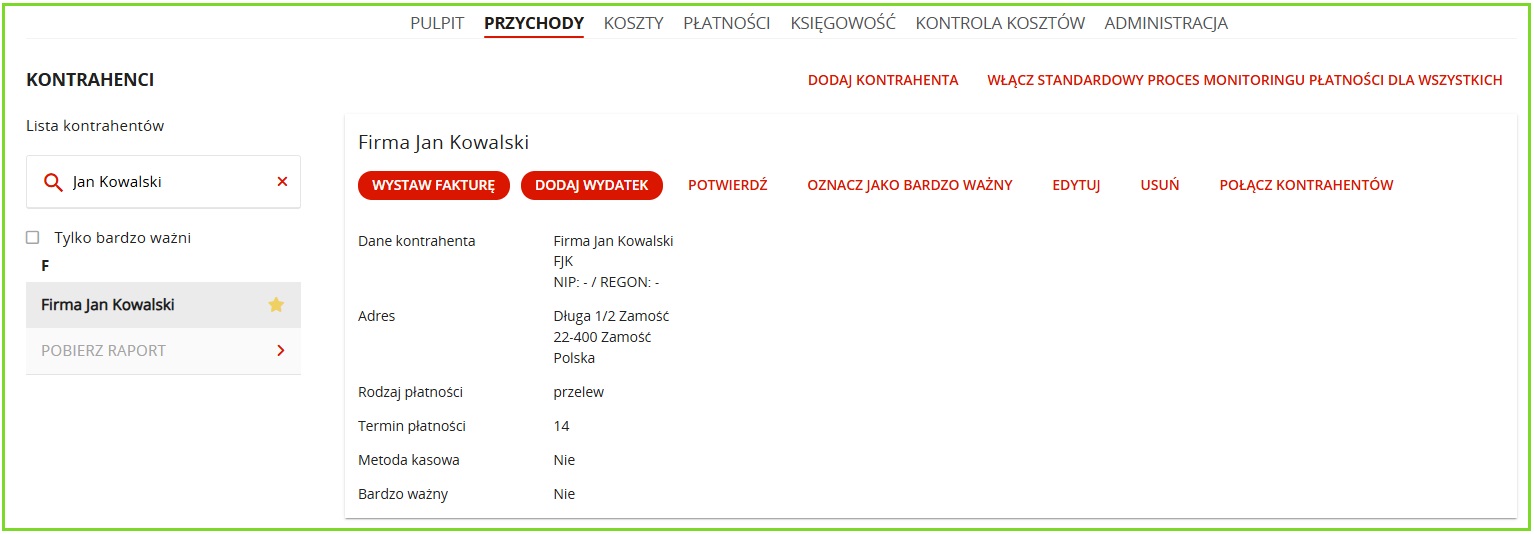Click the country value Polska
The image size is (1534, 534).
(x=574, y=358)
